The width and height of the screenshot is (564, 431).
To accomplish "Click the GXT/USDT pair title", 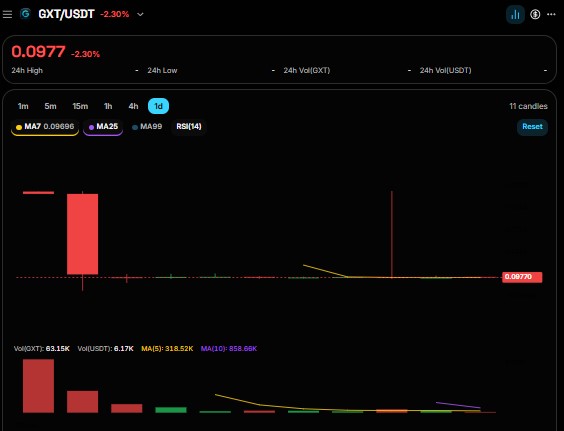I will pos(67,14).
